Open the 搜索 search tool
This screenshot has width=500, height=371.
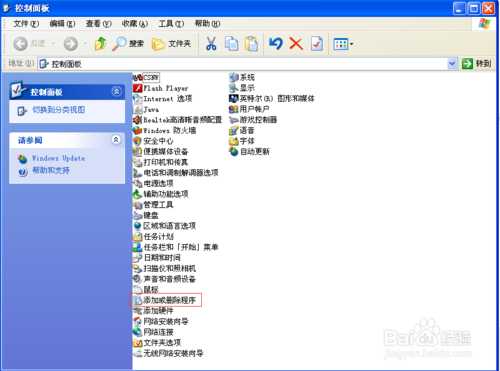(x=128, y=44)
